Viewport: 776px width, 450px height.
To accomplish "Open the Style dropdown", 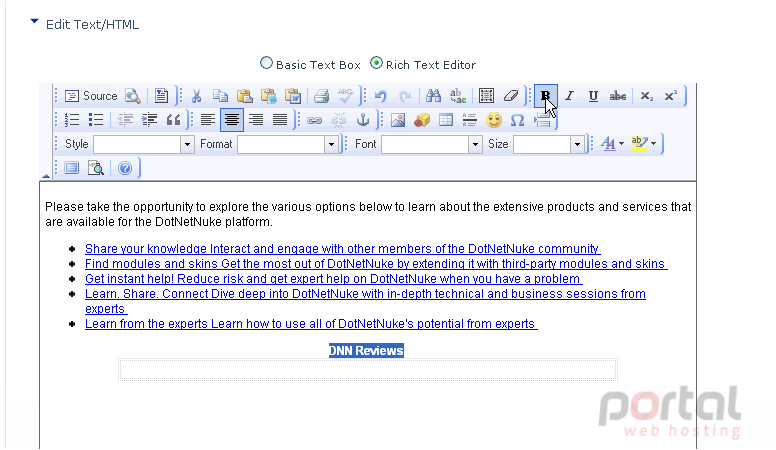I will pyautogui.click(x=144, y=144).
